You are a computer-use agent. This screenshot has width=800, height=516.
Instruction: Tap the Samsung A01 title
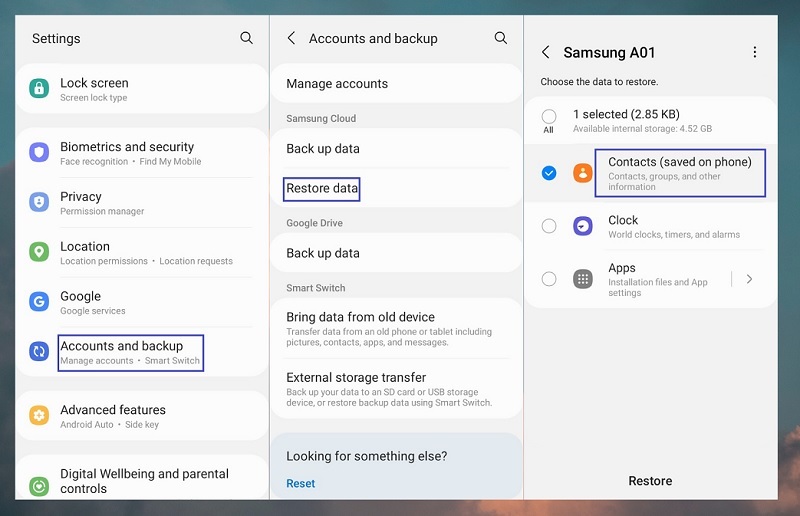pyautogui.click(x=609, y=53)
